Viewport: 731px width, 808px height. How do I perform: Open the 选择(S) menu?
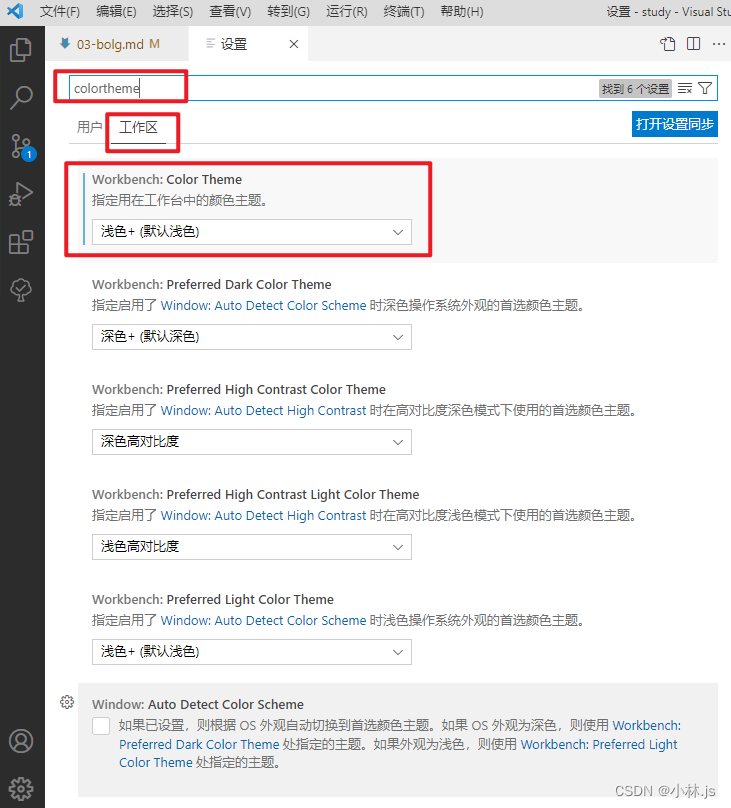(173, 11)
